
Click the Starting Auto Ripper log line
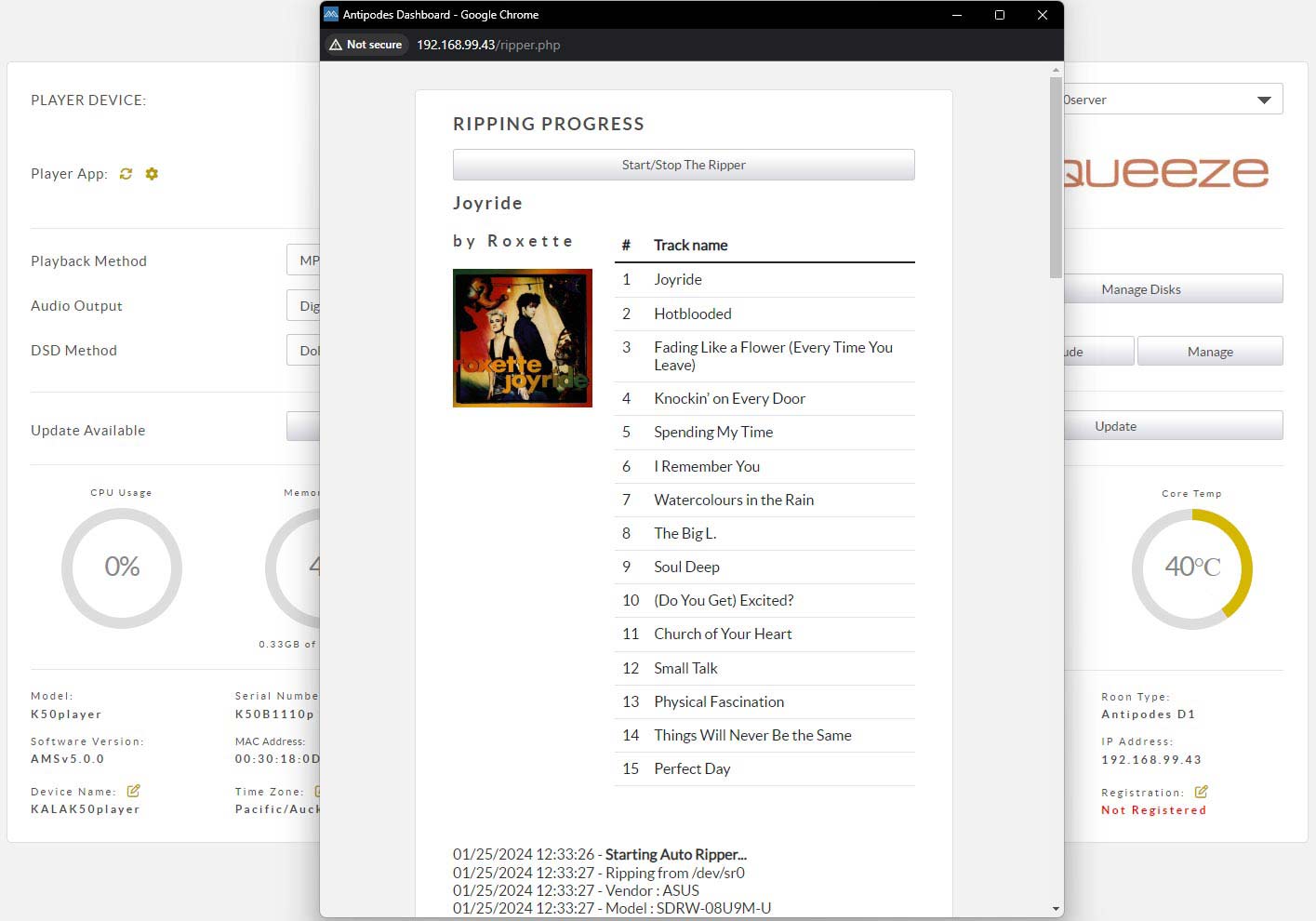pos(600,855)
